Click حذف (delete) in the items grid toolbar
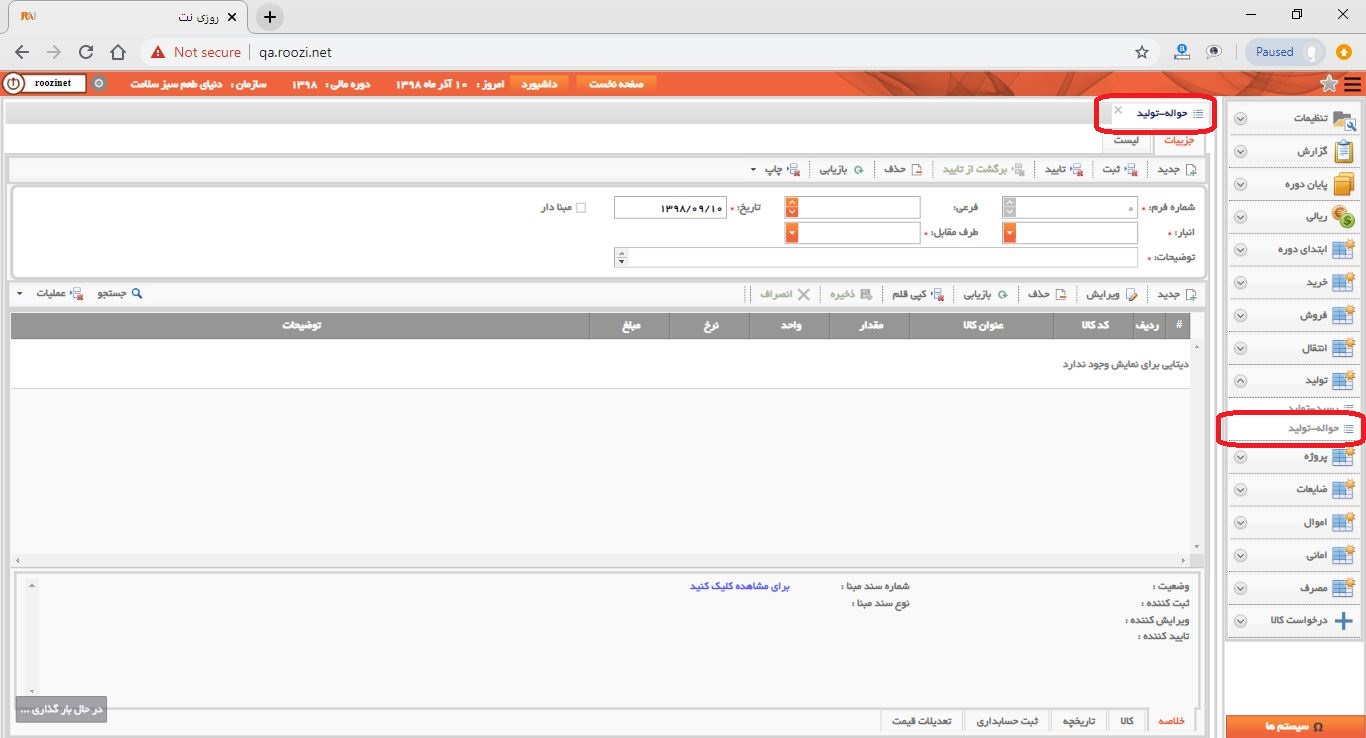The height and width of the screenshot is (738, 1366). 1047,294
